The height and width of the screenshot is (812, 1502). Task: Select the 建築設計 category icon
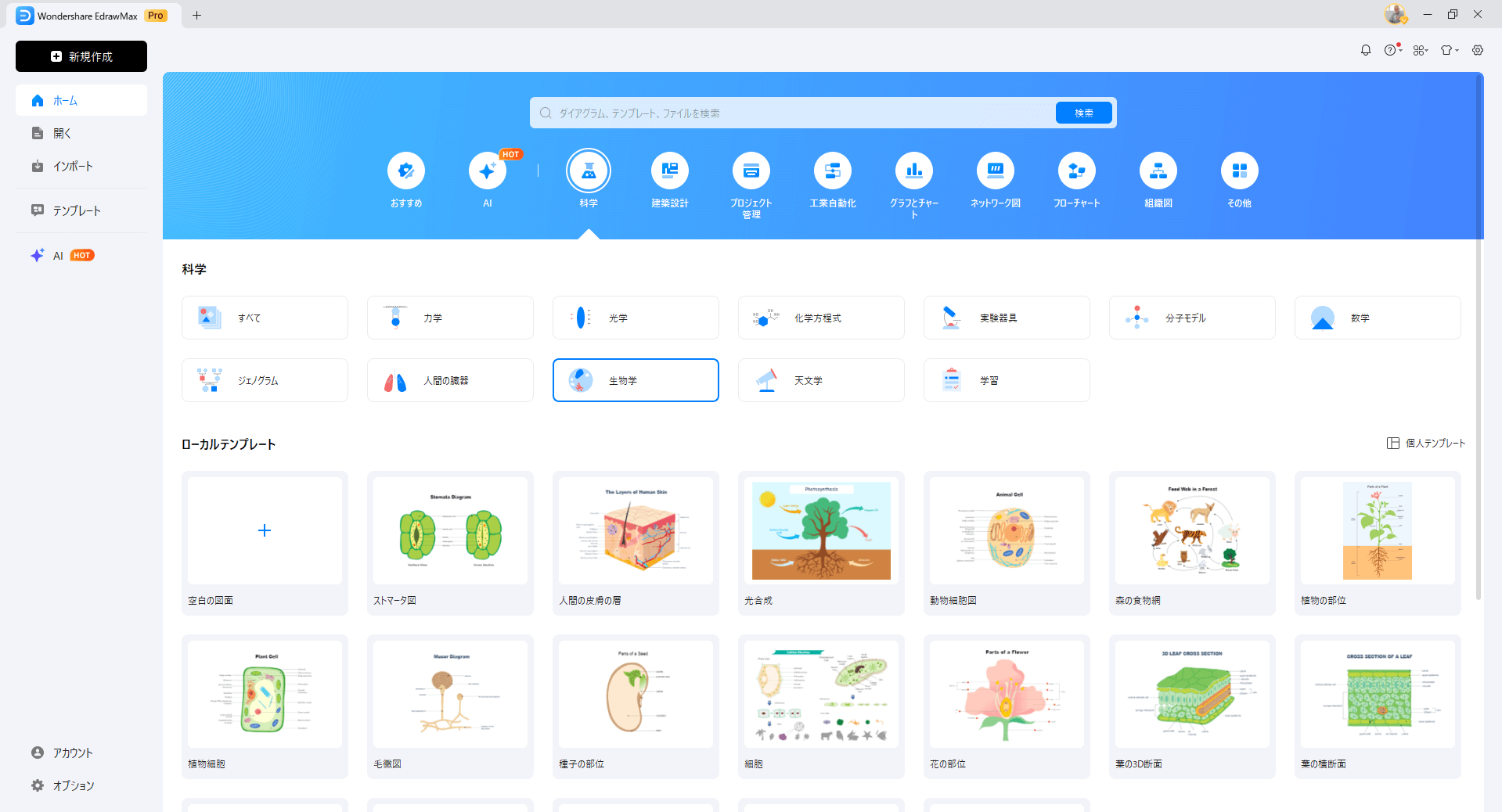669,171
